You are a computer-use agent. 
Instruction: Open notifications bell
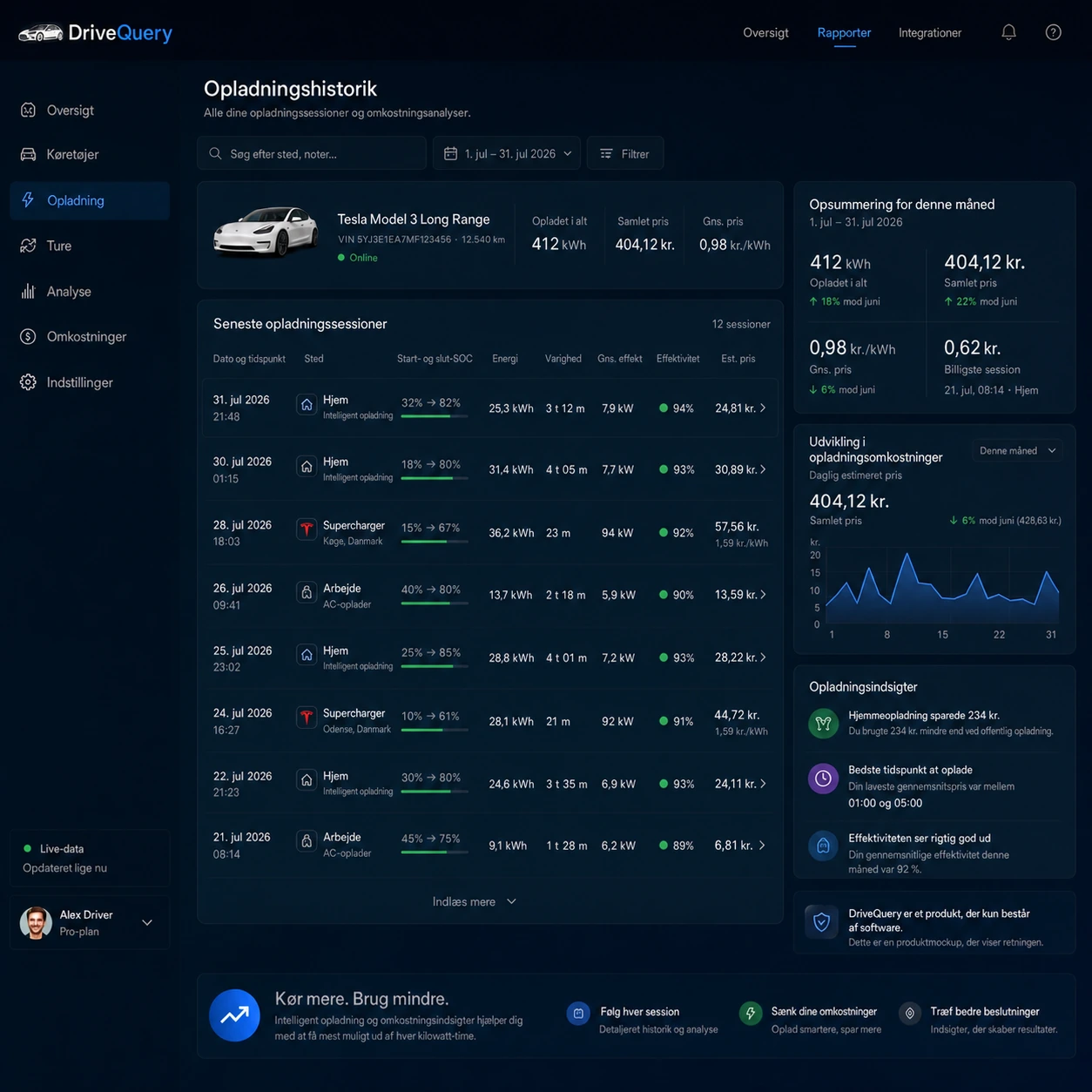point(1008,32)
